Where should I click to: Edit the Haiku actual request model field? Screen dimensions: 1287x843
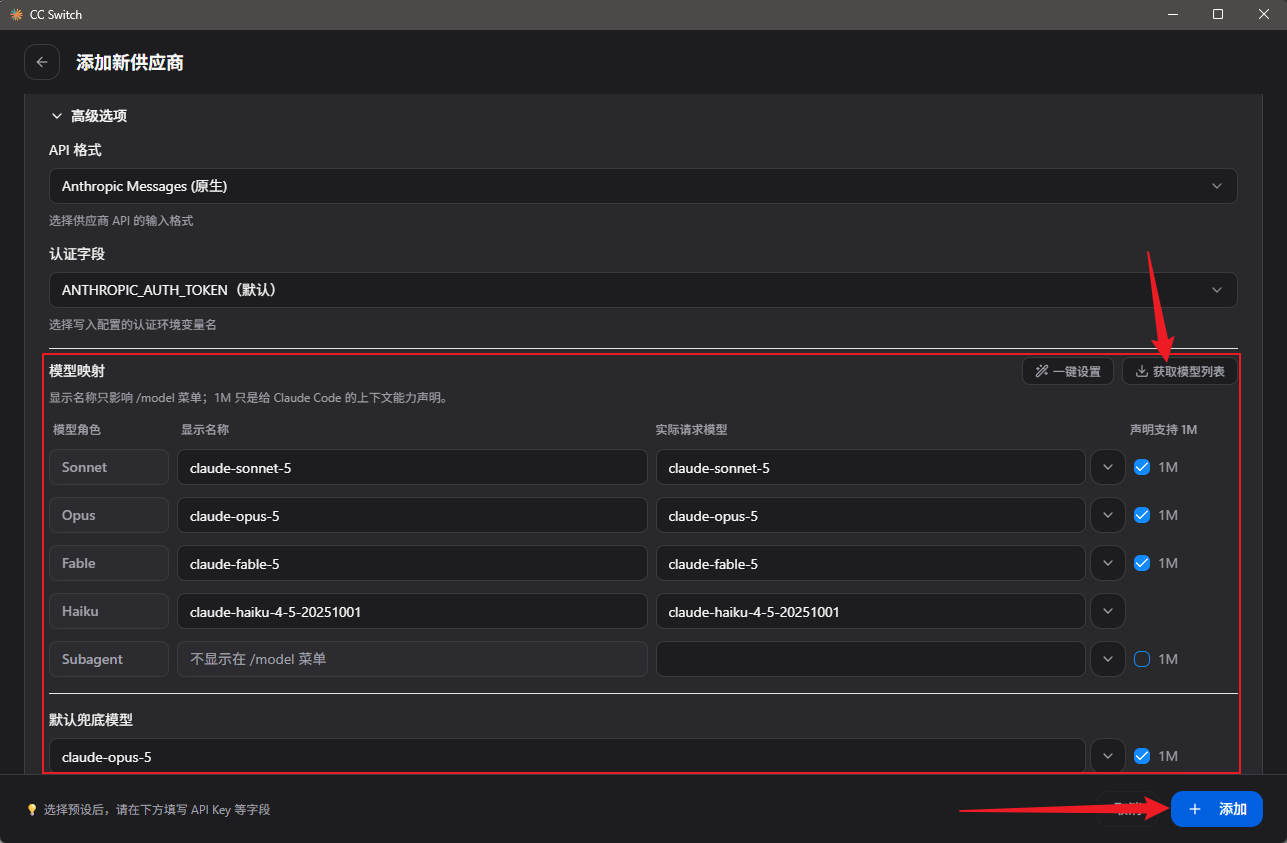click(870, 611)
